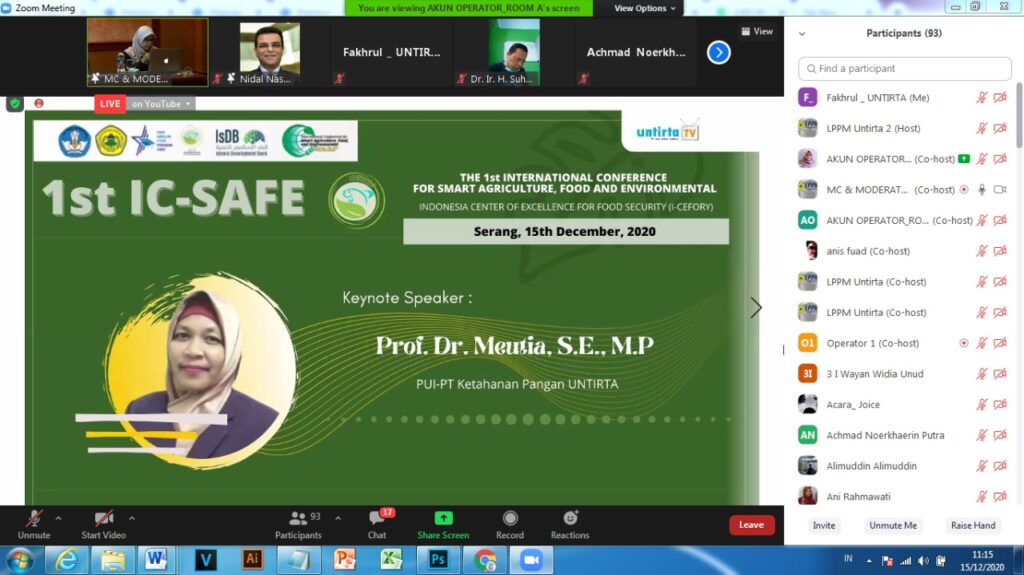
Task: Click the green encryption shield icon
Action: click(15, 104)
